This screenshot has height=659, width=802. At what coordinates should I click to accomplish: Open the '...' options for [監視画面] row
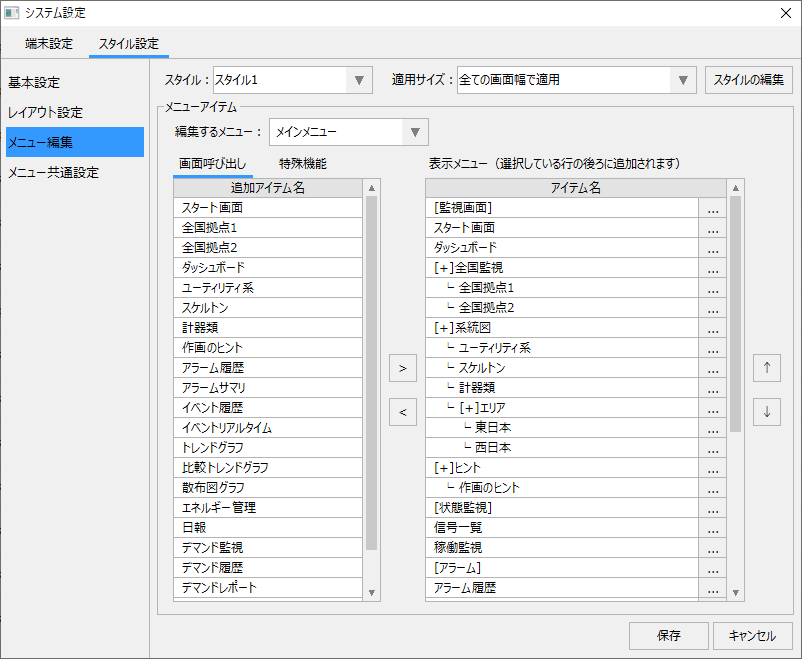[712, 208]
